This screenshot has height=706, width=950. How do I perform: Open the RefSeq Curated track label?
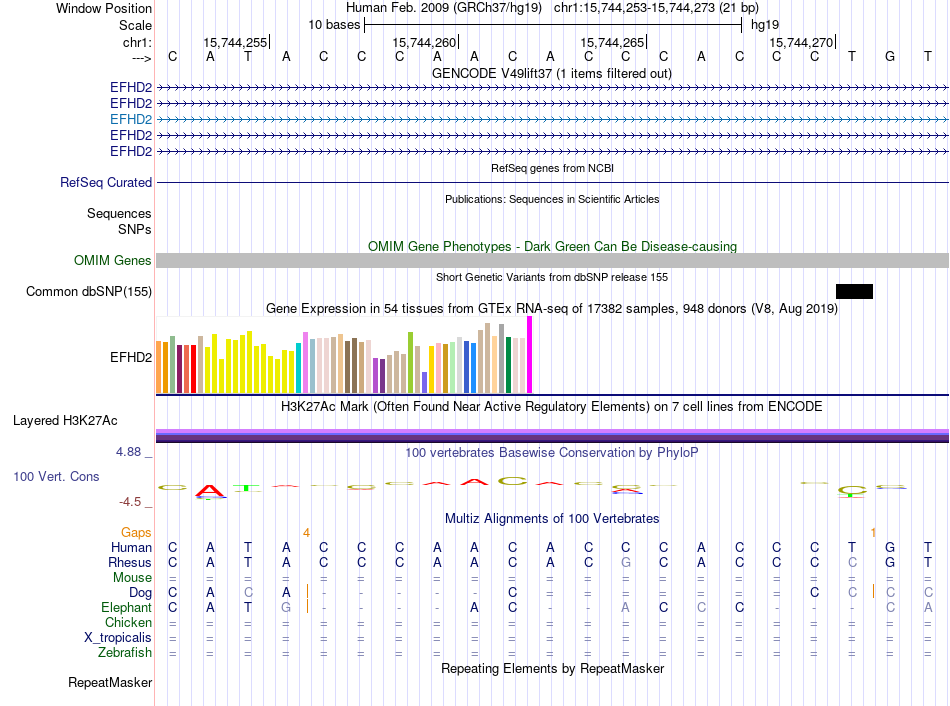click(x=106, y=183)
